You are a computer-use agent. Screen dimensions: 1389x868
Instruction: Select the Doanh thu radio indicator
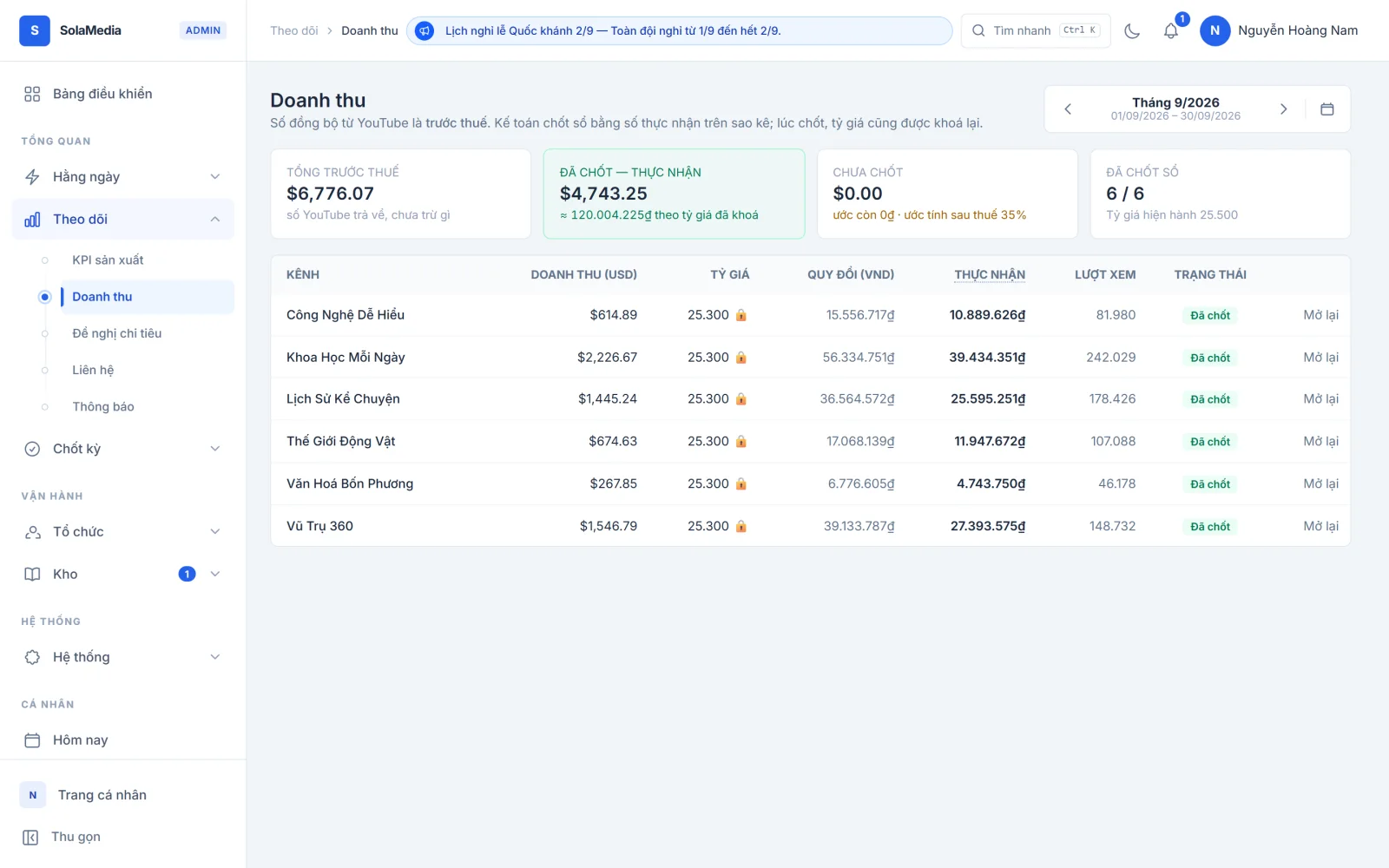(x=45, y=297)
